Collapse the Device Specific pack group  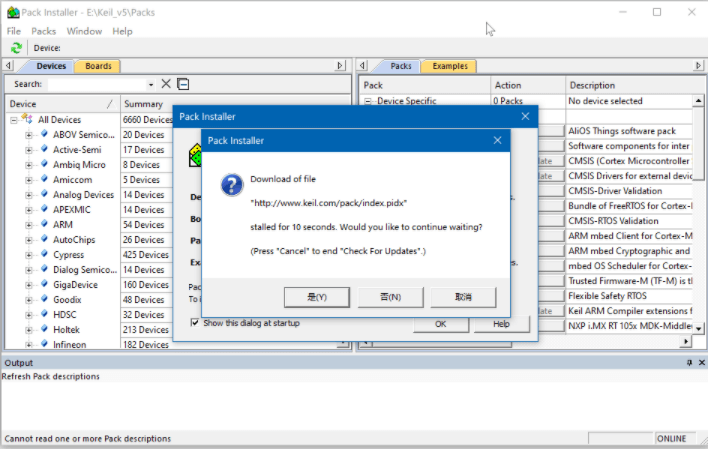[x=368, y=101]
